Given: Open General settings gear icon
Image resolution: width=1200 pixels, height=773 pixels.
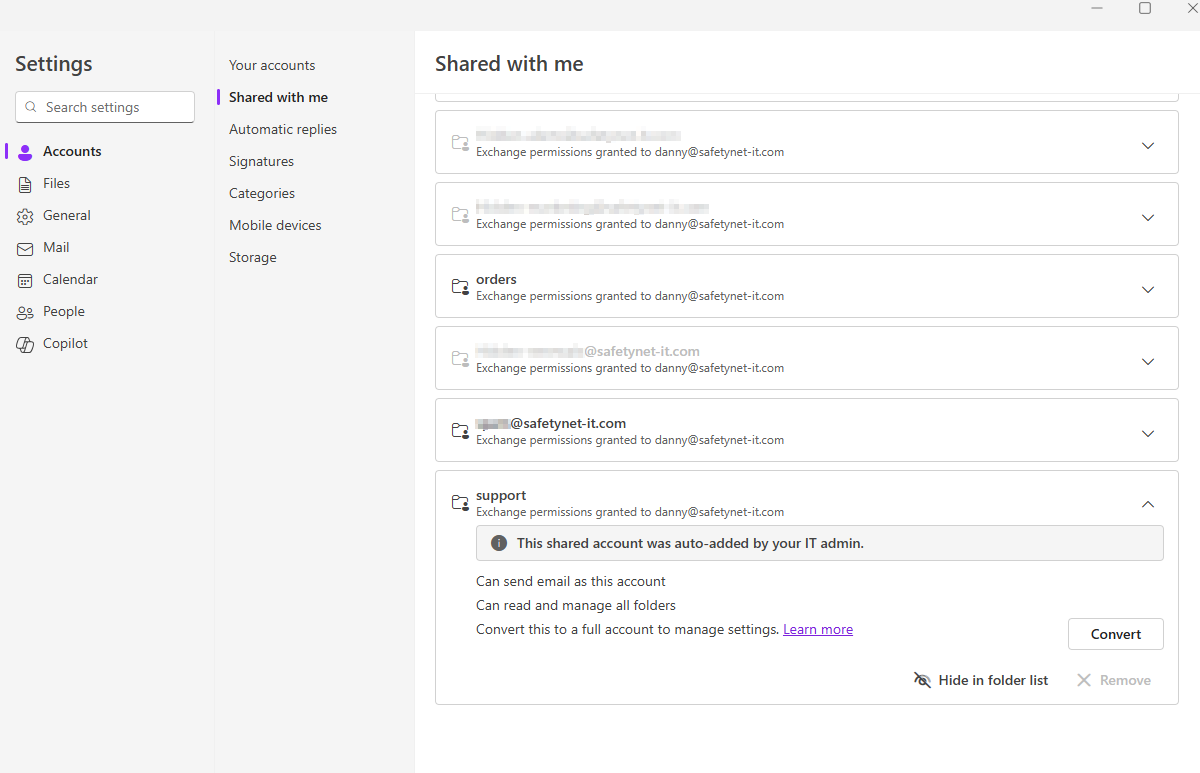Looking at the screenshot, I should (25, 216).
